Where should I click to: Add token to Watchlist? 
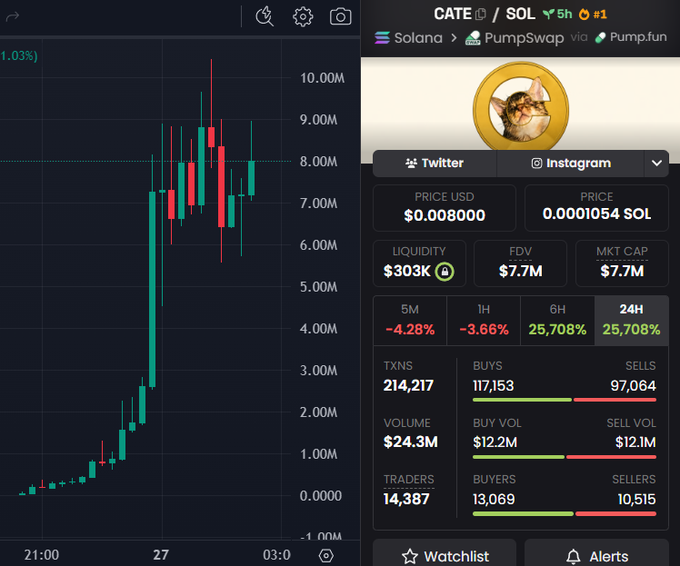(445, 553)
